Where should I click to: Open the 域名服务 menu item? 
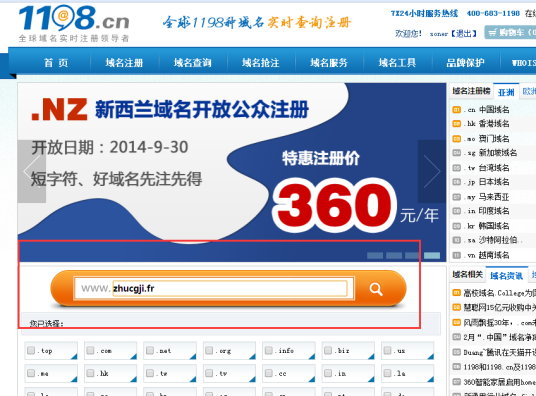click(329, 63)
